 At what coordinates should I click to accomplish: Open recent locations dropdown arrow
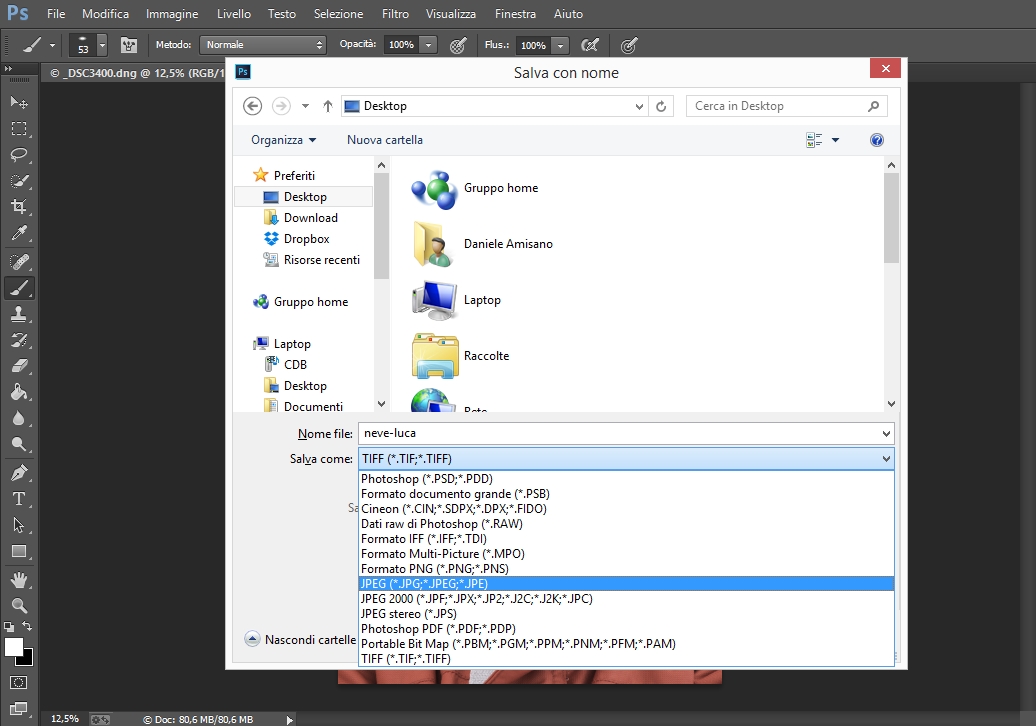tap(305, 106)
